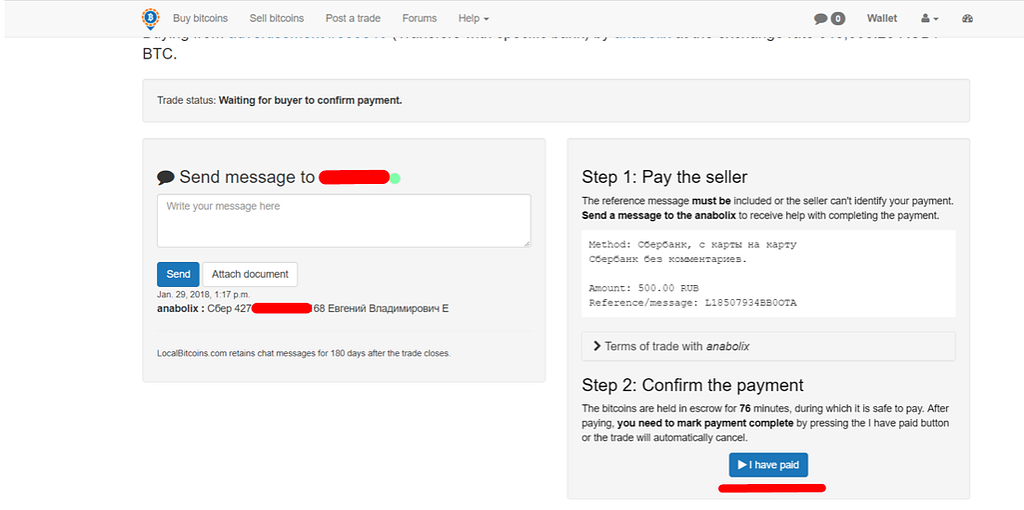Screen dimensions: 1024x510
Task: Select the Amount: 500.00 RUB line
Action: (x=644, y=288)
